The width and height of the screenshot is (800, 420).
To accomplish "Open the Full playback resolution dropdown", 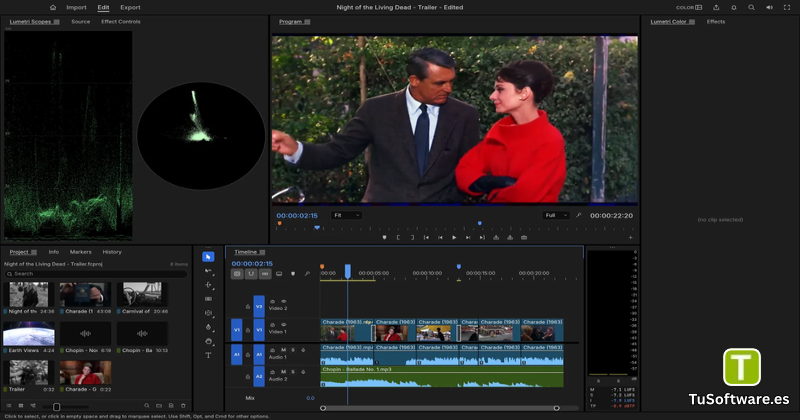I will pos(556,215).
